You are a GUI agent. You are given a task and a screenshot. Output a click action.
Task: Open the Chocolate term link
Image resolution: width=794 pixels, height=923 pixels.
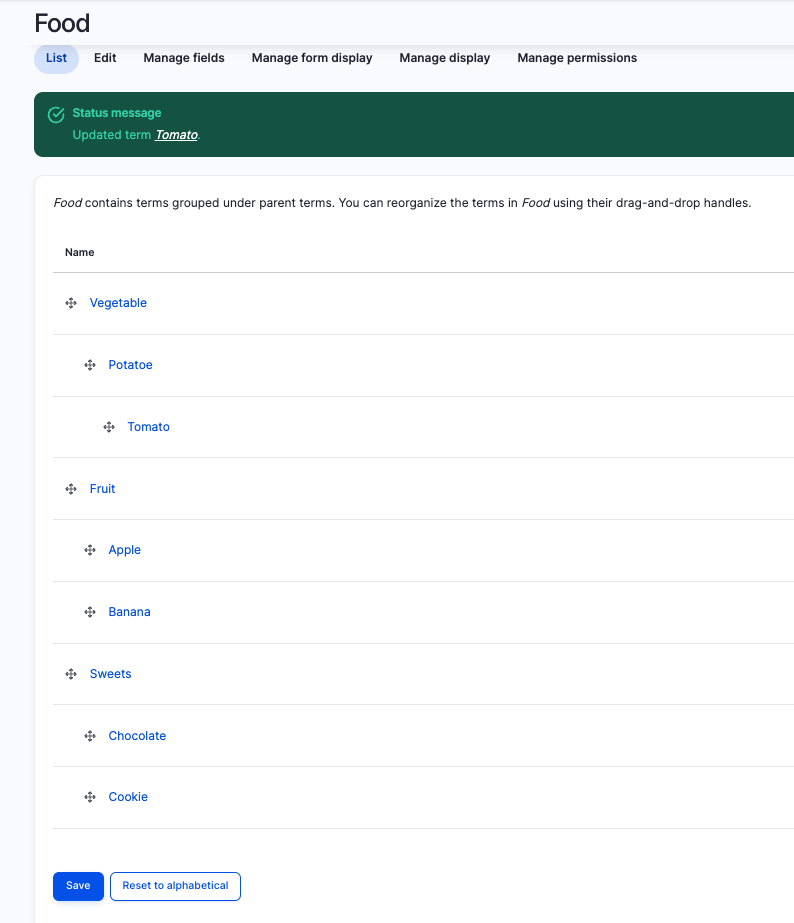click(x=137, y=735)
